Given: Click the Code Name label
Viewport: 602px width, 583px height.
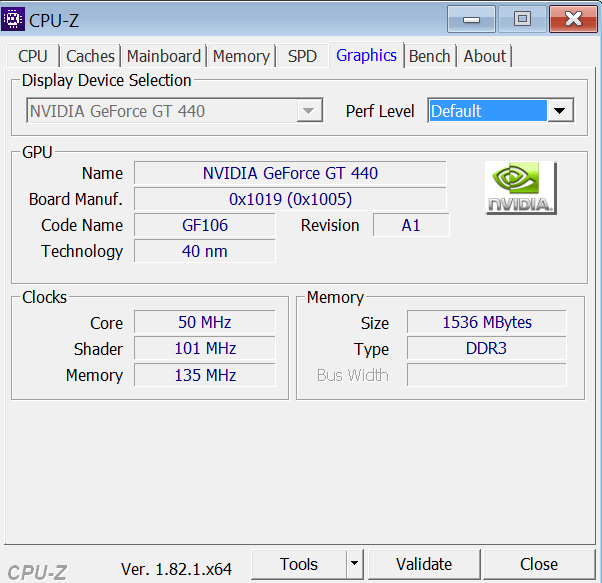Looking at the screenshot, I should coord(82,225).
